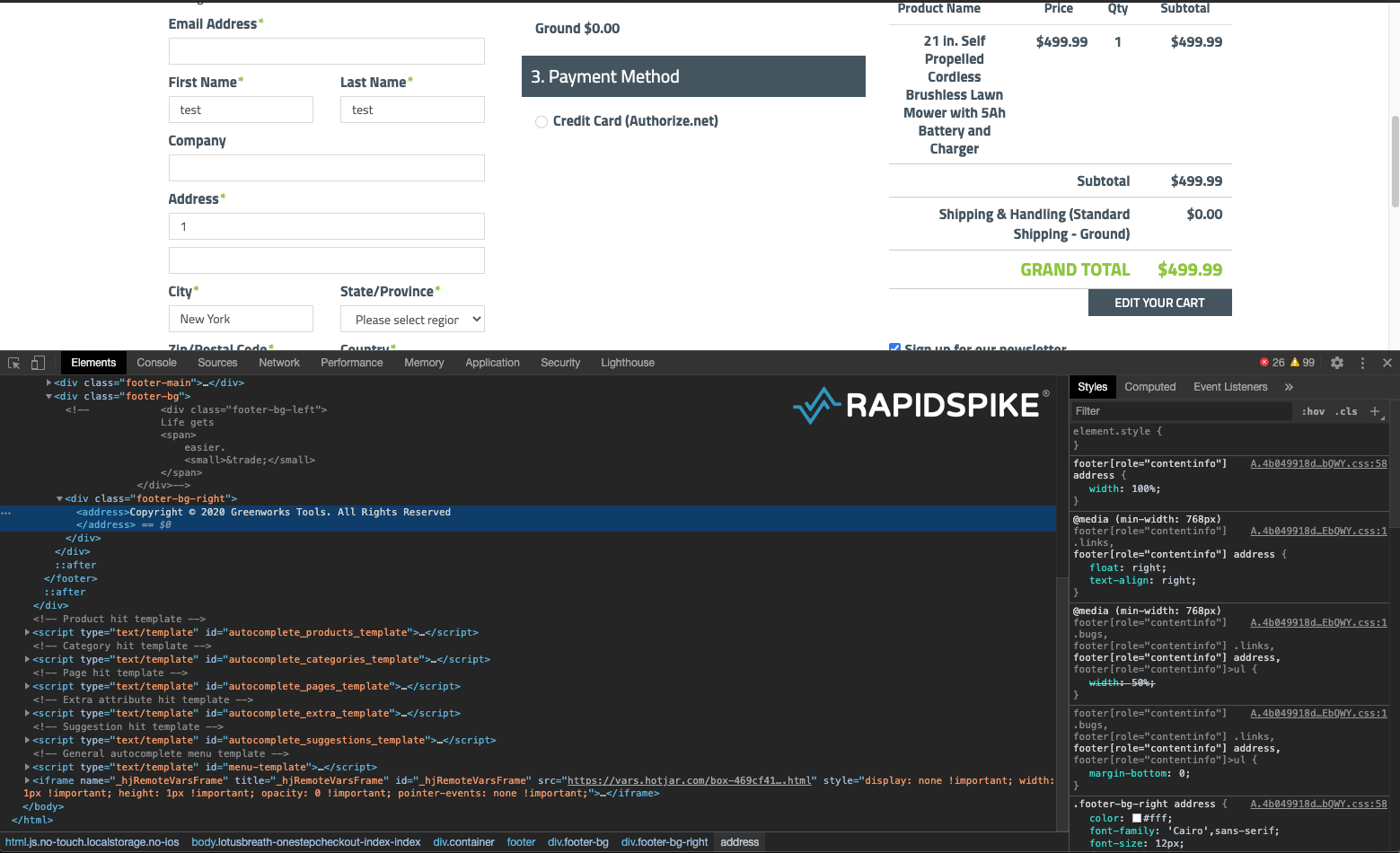Expand the autocomplete_extra_template script node
Screen dimensions: 1400x853
click(x=27, y=713)
